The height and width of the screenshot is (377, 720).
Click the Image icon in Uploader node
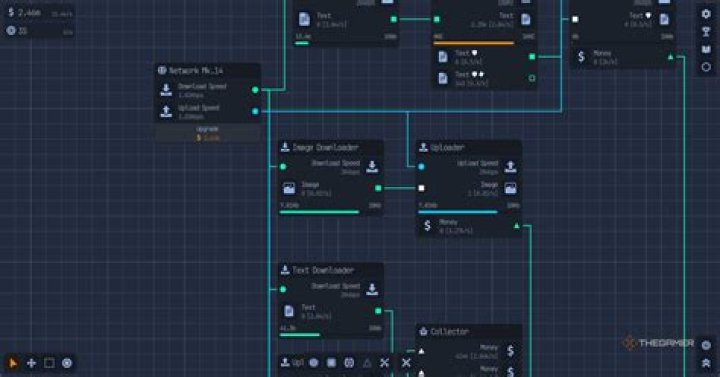[x=511, y=188]
